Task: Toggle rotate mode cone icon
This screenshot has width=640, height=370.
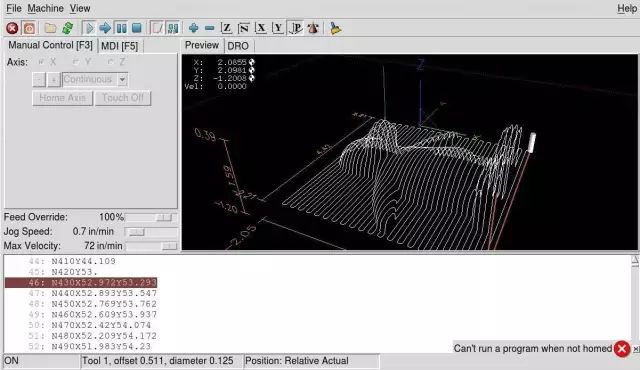Action: tap(313, 28)
